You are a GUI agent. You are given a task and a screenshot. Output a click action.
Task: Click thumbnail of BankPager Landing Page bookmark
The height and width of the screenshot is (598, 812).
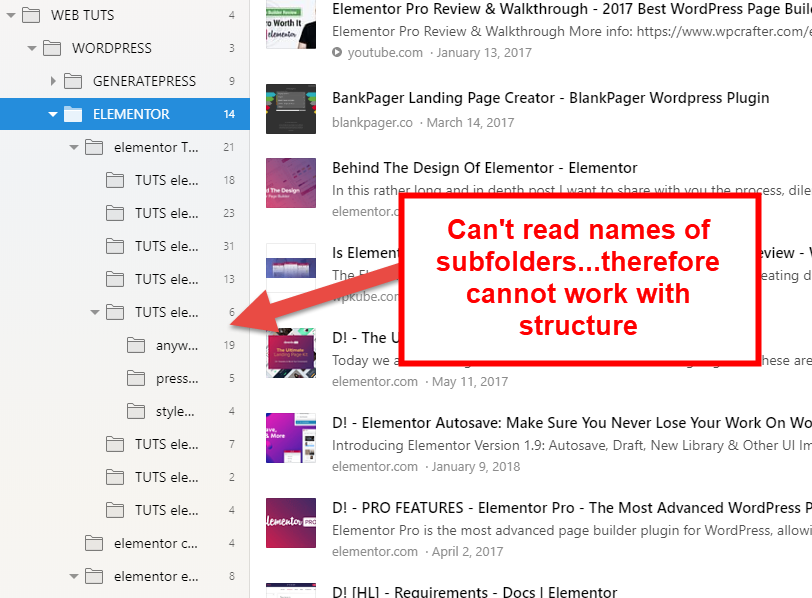pyautogui.click(x=291, y=109)
